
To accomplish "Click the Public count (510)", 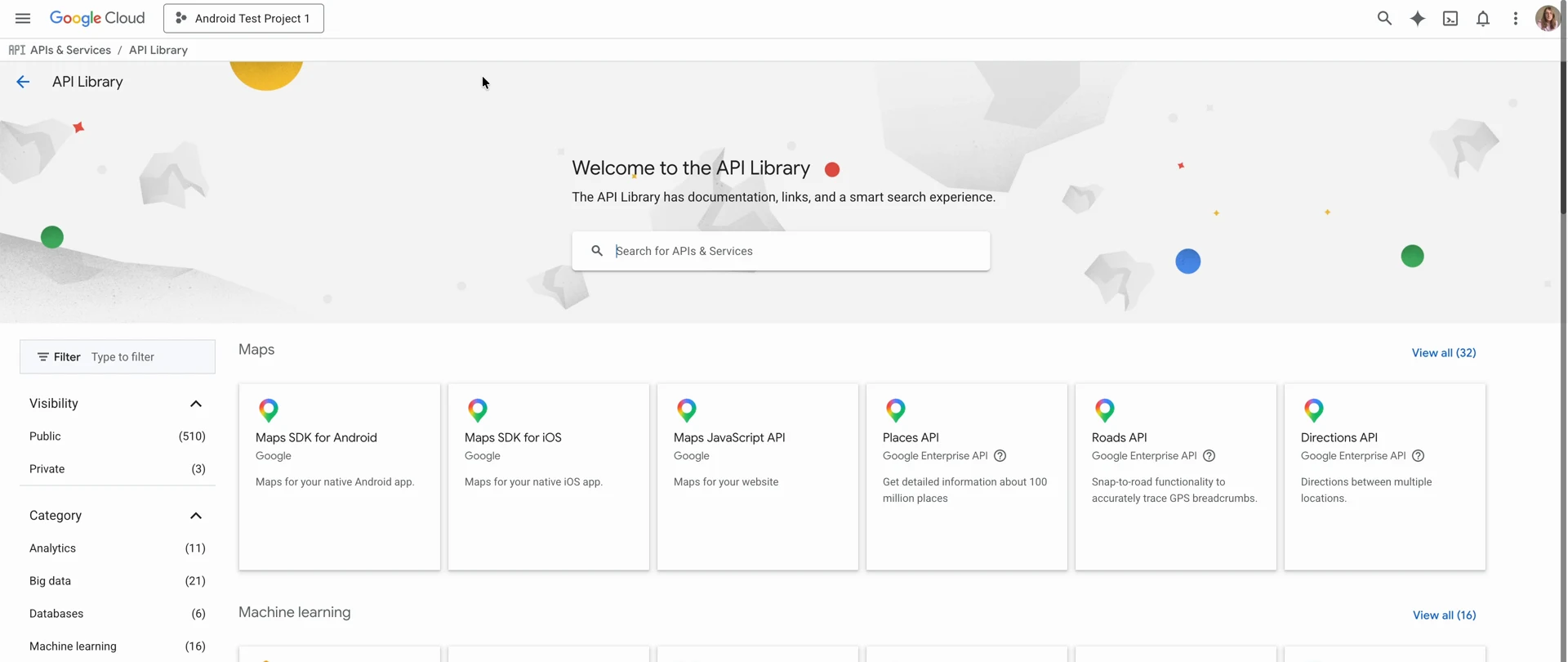I will point(192,436).
